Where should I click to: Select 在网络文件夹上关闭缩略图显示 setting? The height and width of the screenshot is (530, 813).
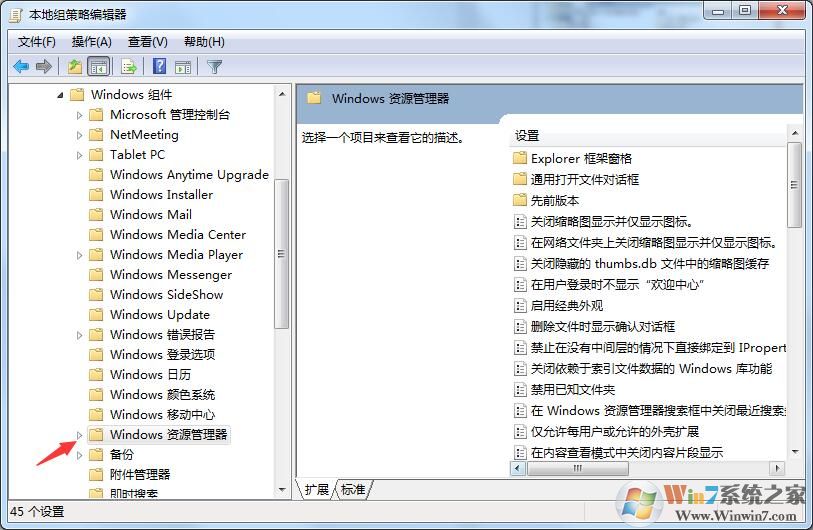click(654, 242)
